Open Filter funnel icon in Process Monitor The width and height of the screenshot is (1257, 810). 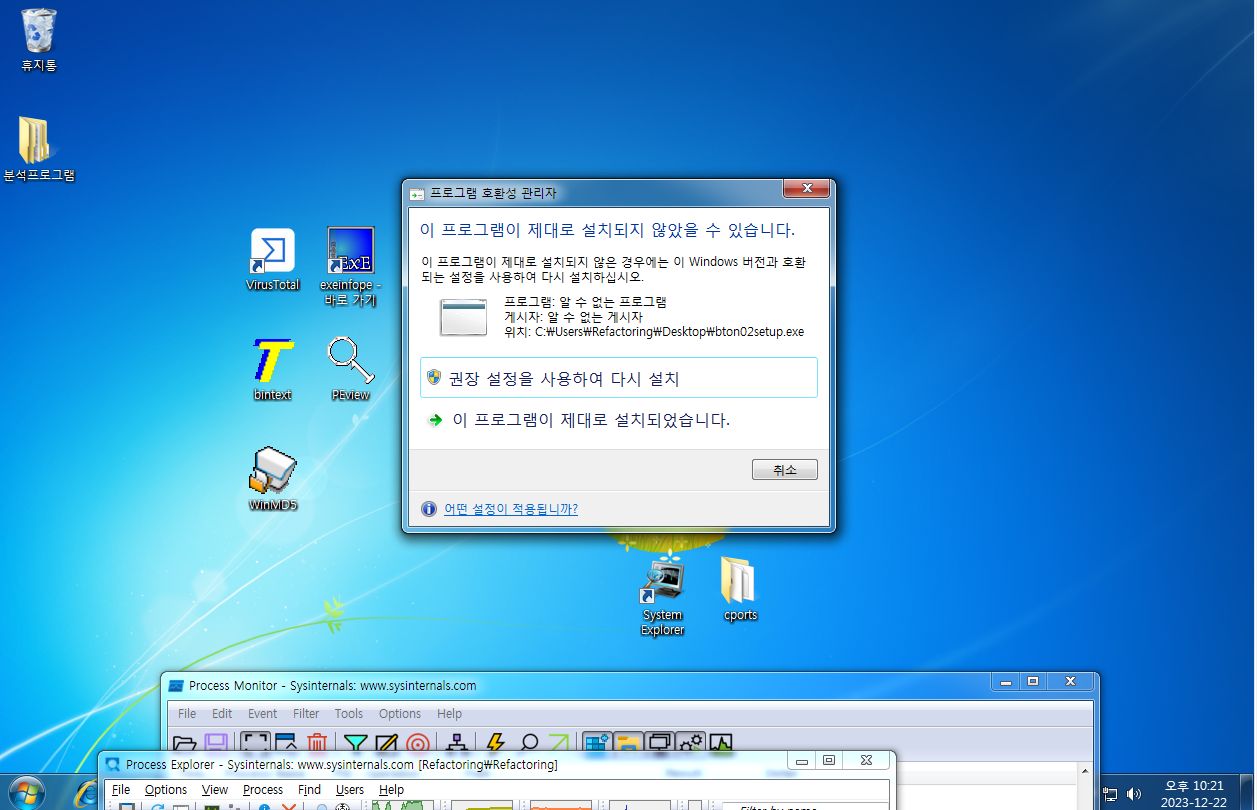(355, 744)
